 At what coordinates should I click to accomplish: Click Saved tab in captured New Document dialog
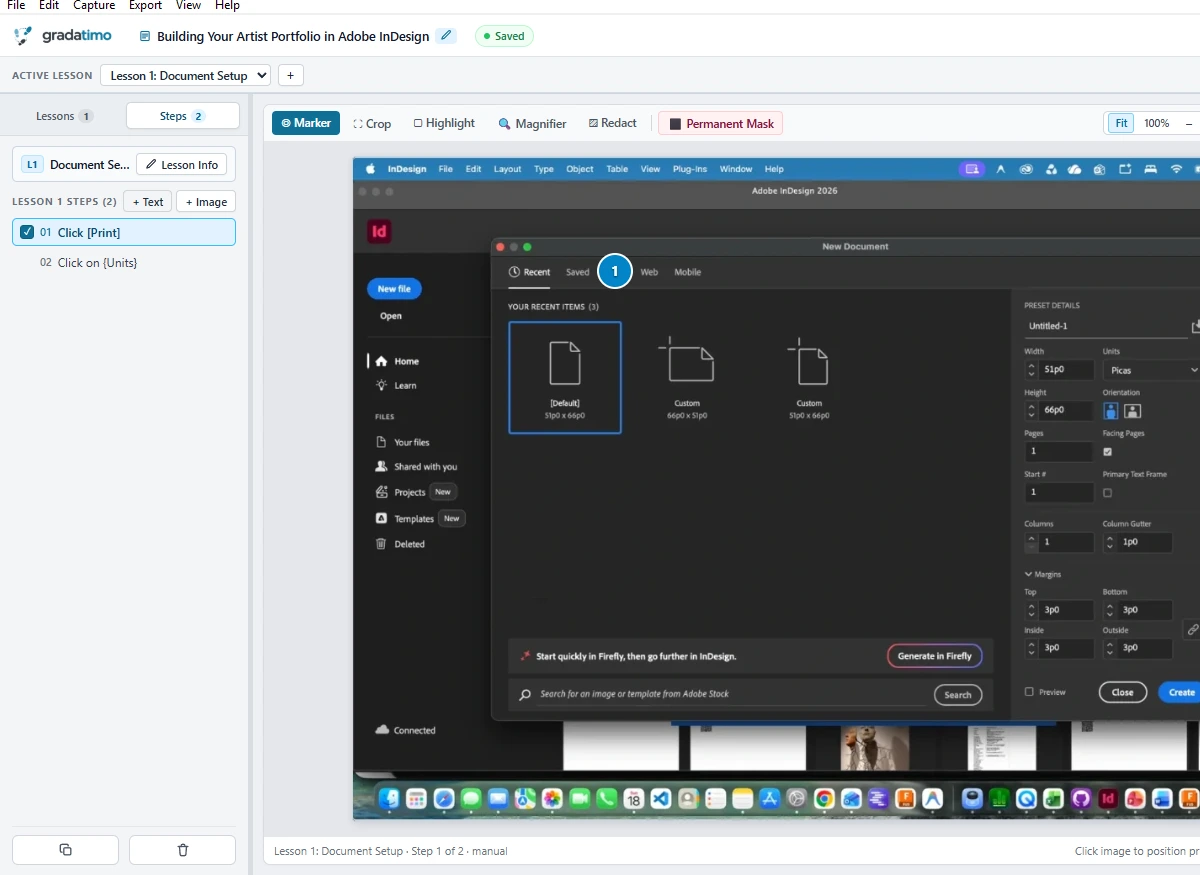578,272
